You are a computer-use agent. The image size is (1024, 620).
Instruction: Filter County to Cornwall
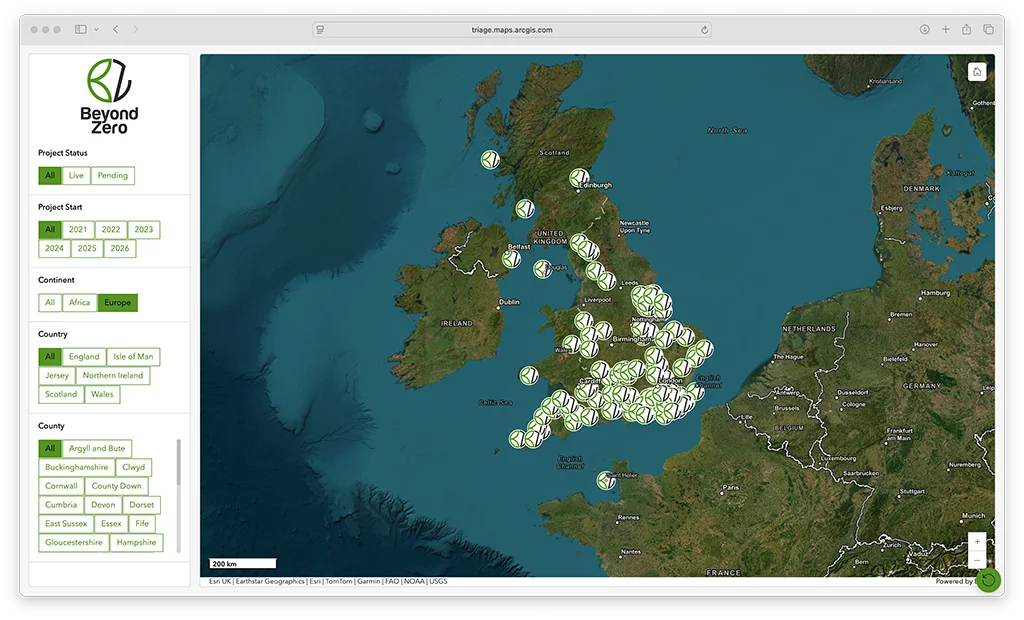(61, 487)
